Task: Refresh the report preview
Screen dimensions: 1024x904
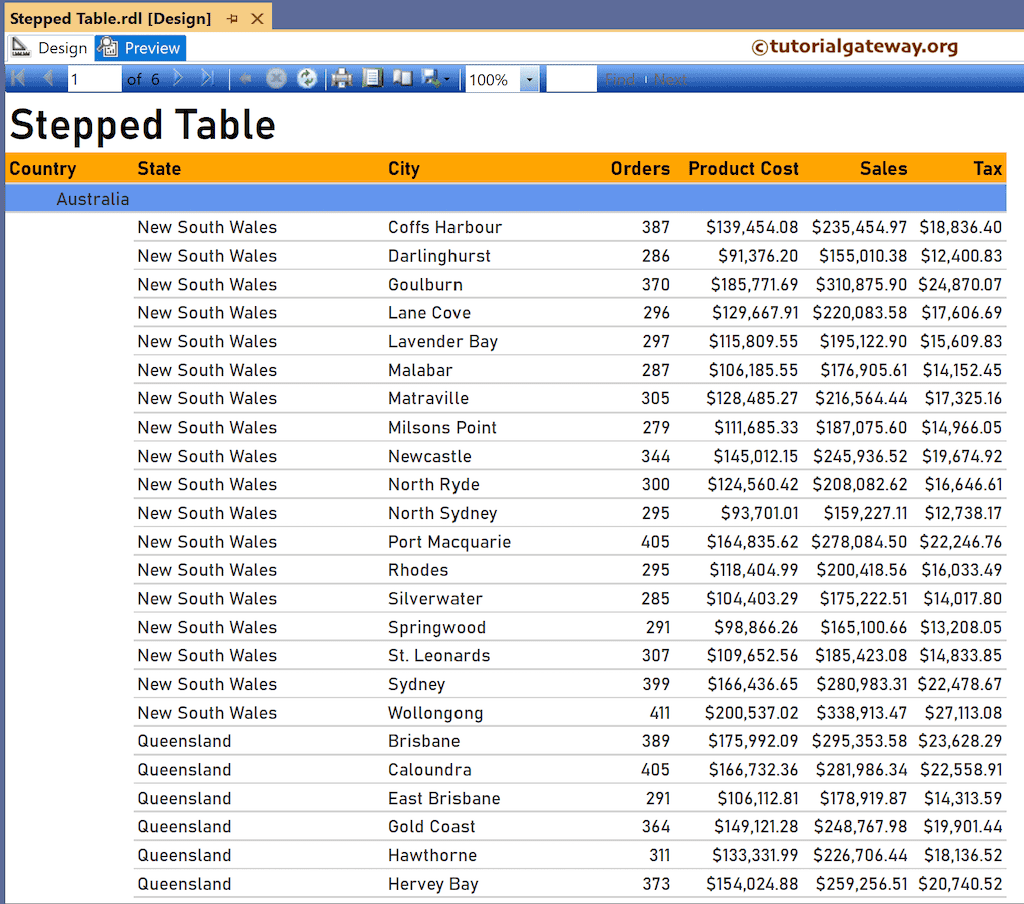Action: click(307, 78)
